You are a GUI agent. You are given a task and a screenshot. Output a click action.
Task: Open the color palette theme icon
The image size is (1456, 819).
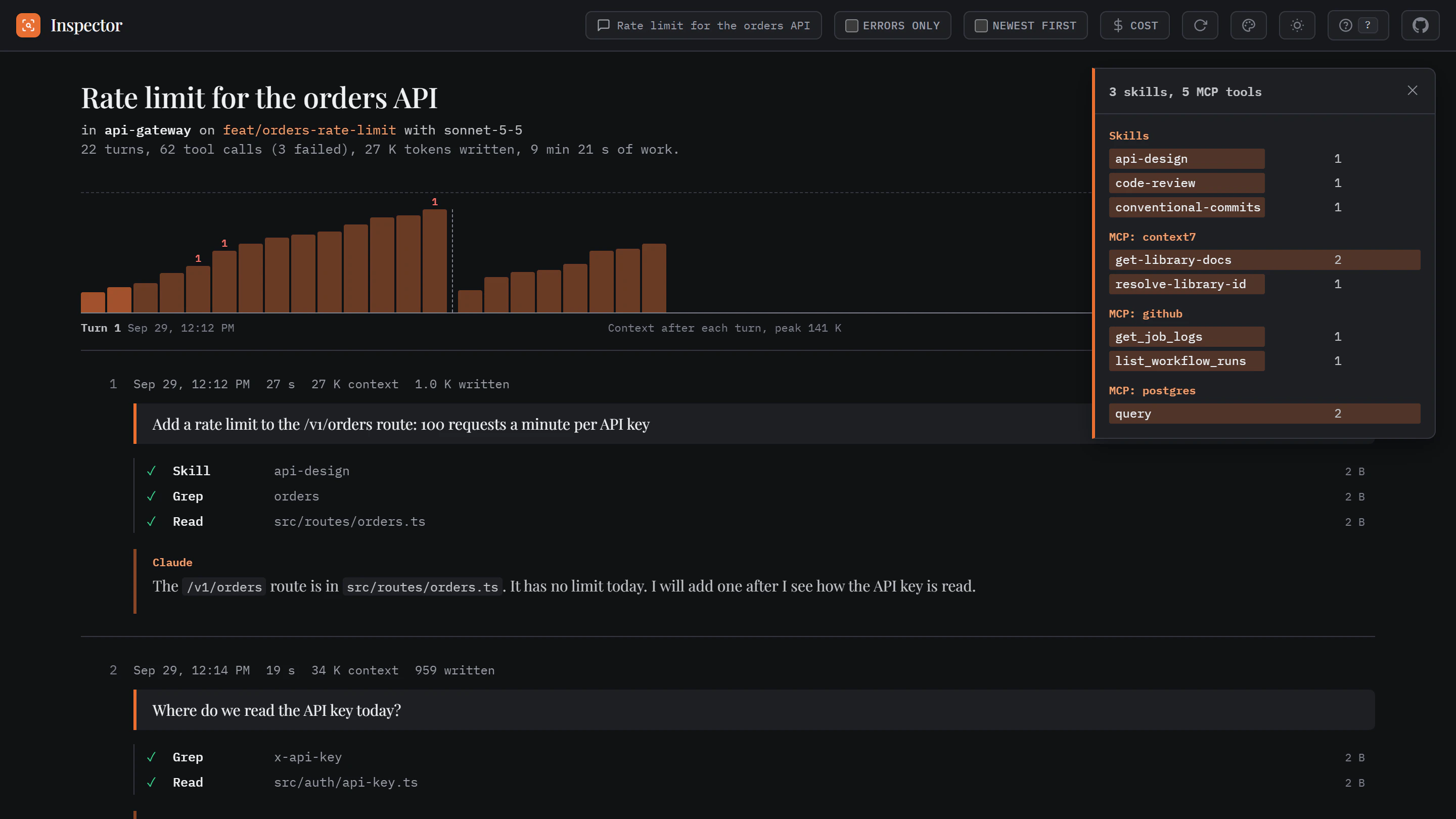click(1249, 25)
